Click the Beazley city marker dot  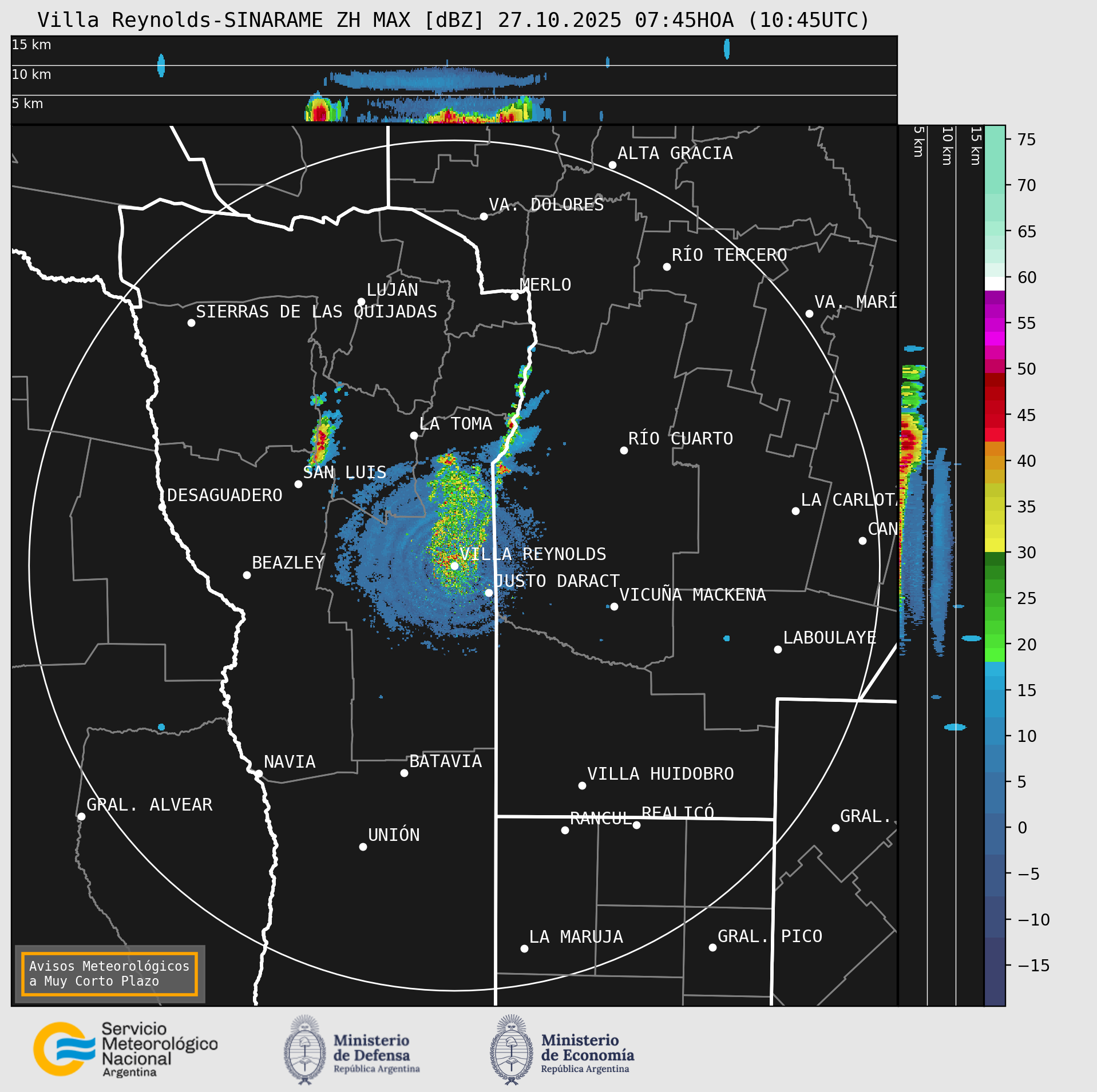247,575
